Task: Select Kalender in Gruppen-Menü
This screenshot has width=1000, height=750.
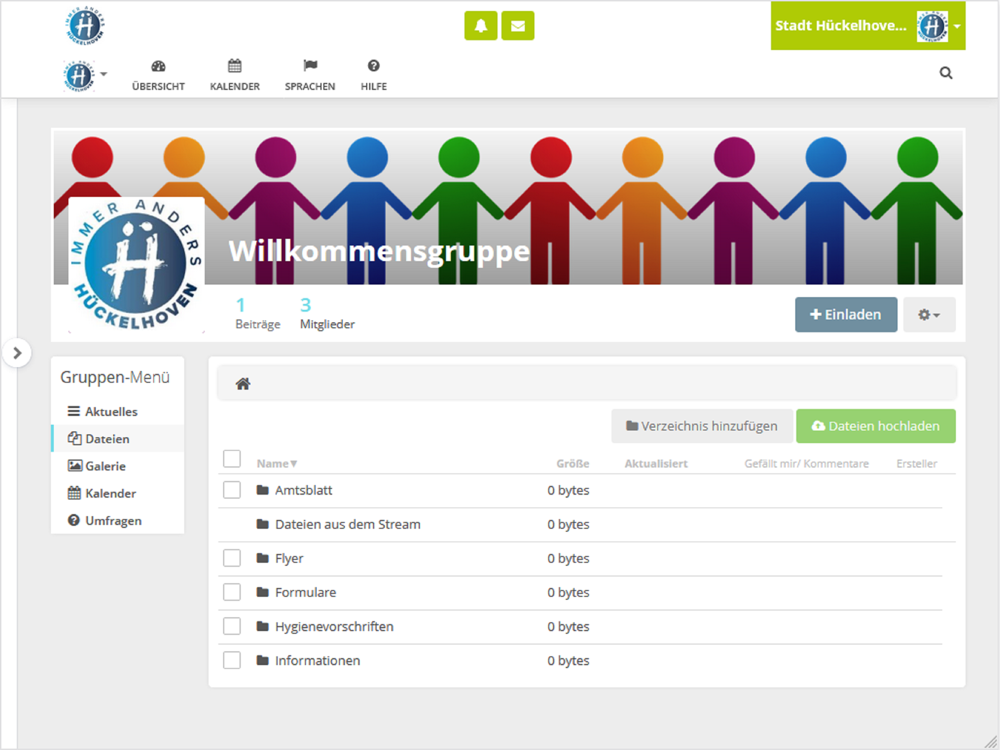Action: coord(117,494)
